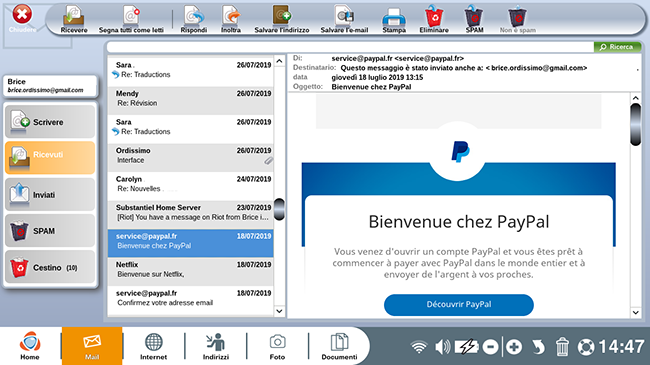Open the Cestino trash folder
The height and width of the screenshot is (365, 650).
50,267
